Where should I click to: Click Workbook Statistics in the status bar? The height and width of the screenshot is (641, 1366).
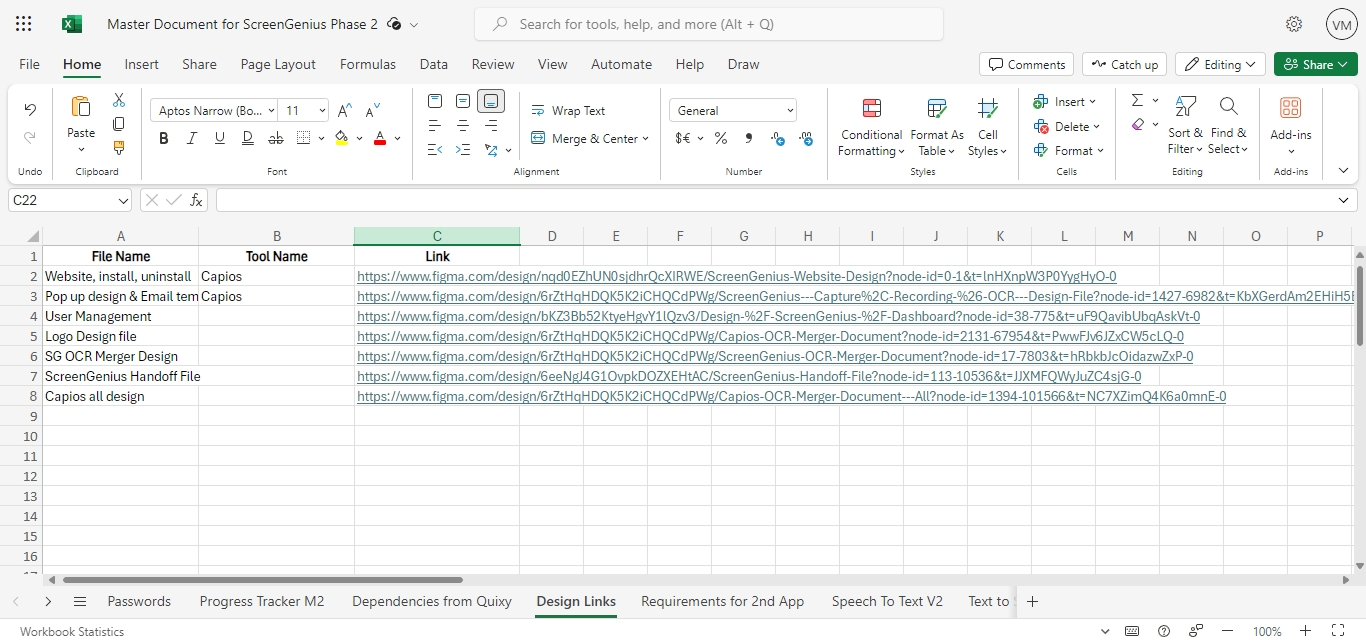point(72,631)
